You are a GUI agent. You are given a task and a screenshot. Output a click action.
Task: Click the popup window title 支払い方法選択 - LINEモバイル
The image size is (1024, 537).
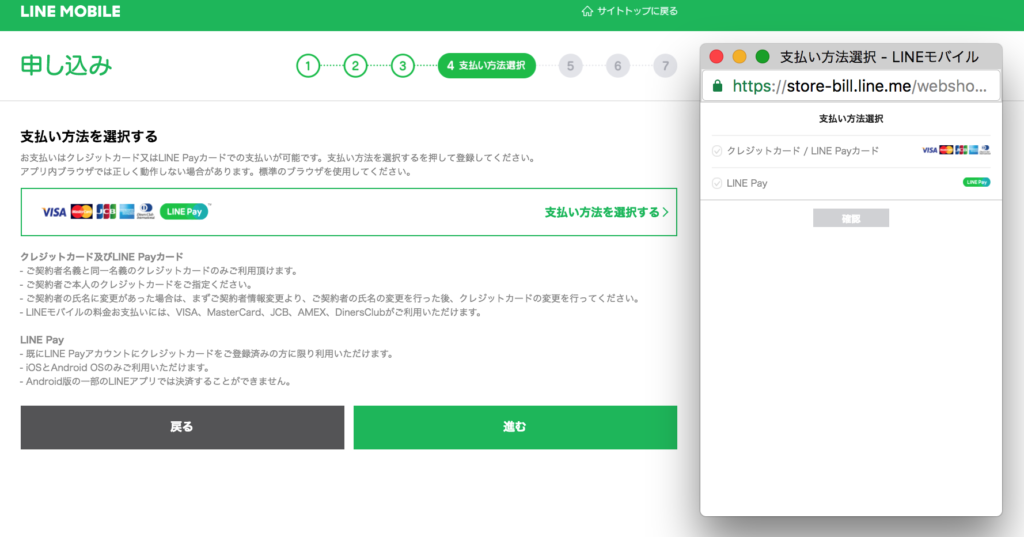879,57
